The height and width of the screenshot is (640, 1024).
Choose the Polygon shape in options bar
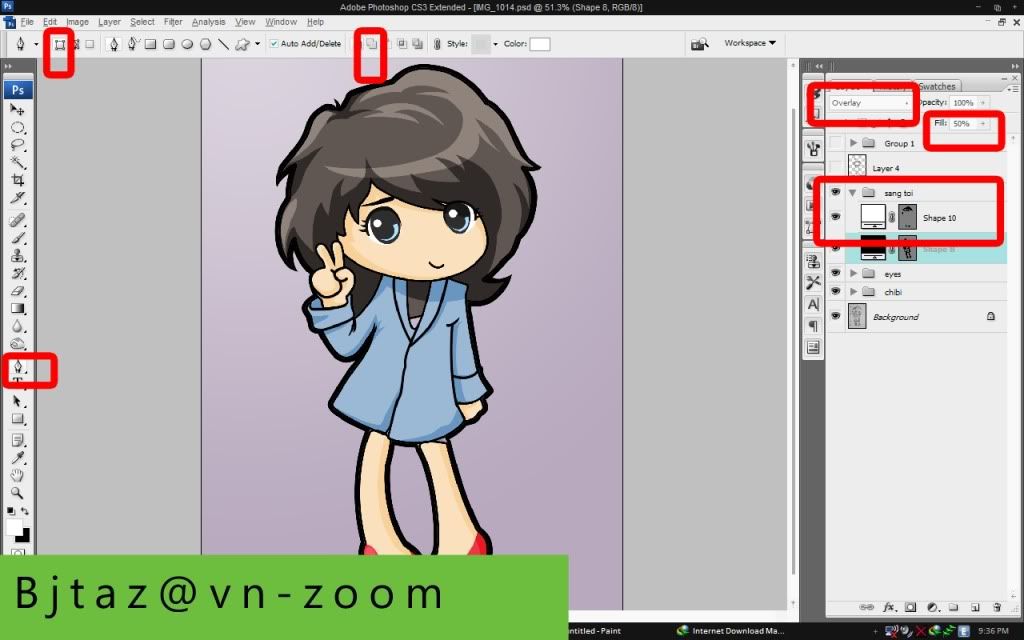(205, 44)
